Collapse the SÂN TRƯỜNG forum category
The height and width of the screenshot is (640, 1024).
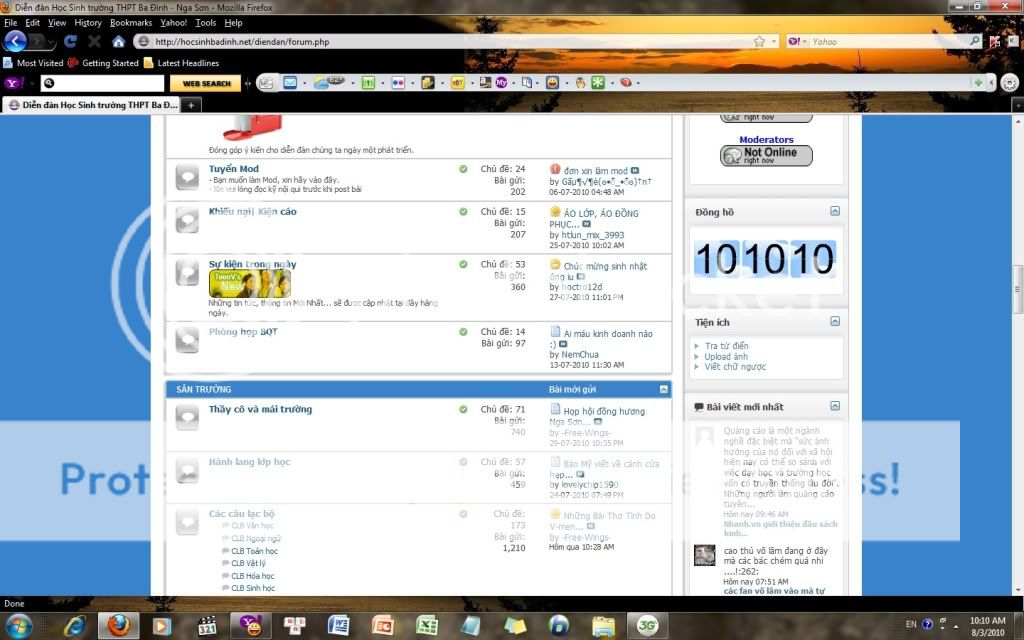(x=663, y=389)
